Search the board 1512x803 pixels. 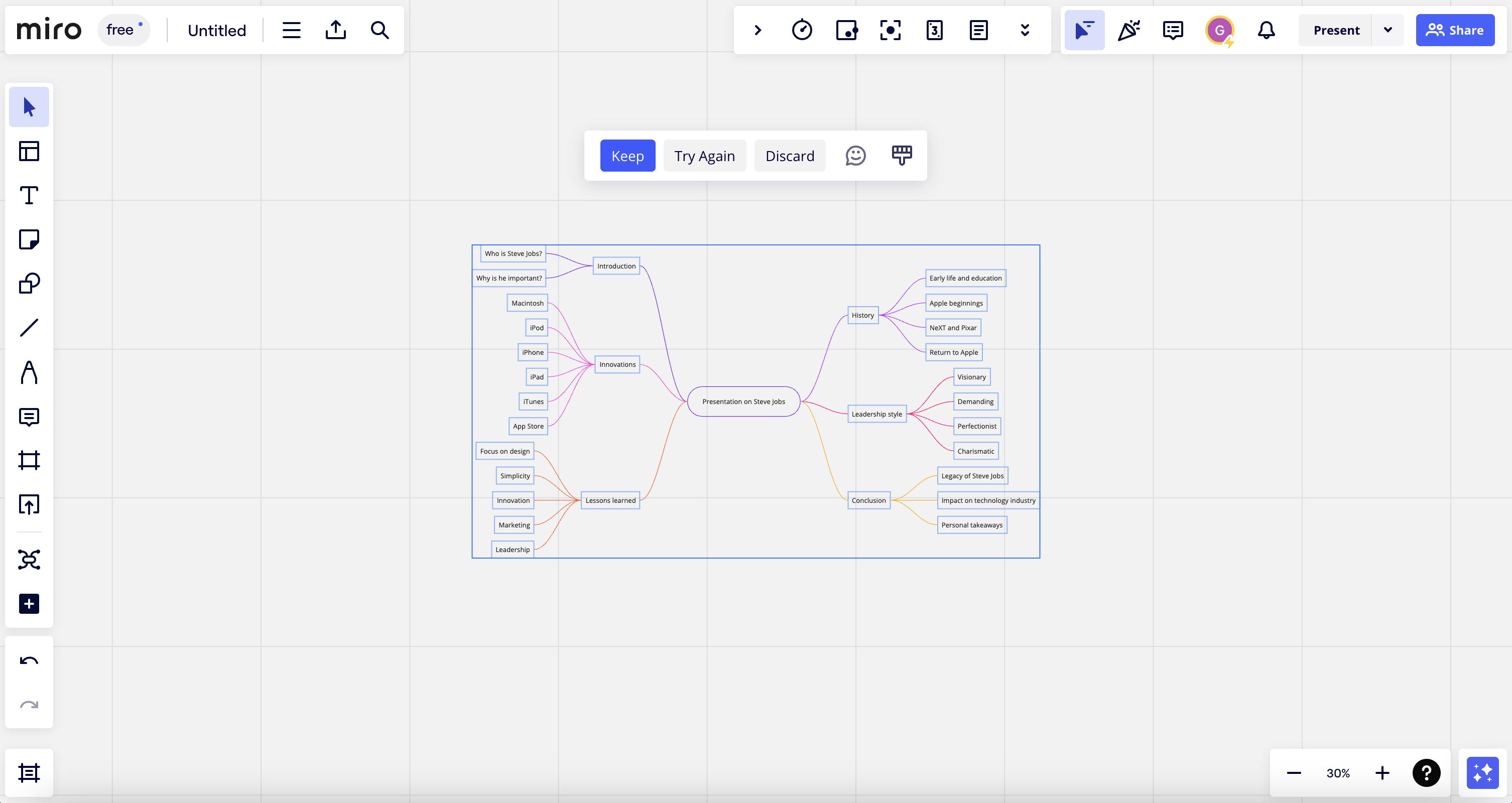click(x=380, y=30)
